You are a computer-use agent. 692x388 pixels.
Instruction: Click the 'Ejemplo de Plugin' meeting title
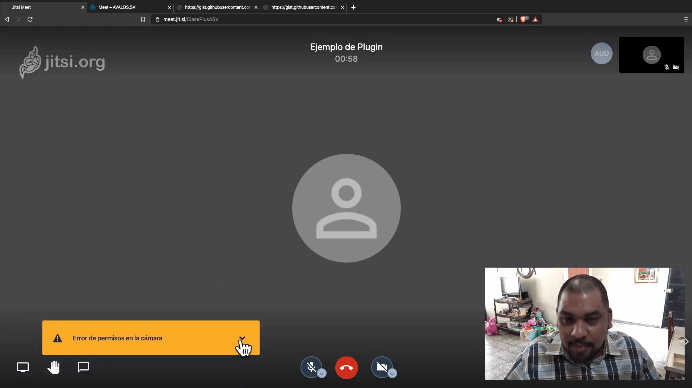click(x=346, y=47)
